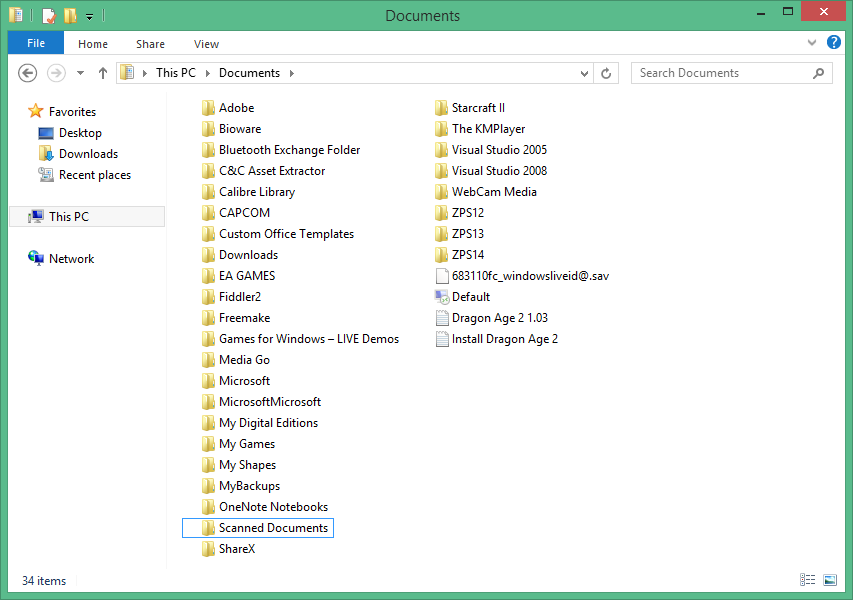
Task: Open Recent places from Favorites
Action: pyautogui.click(x=93, y=174)
